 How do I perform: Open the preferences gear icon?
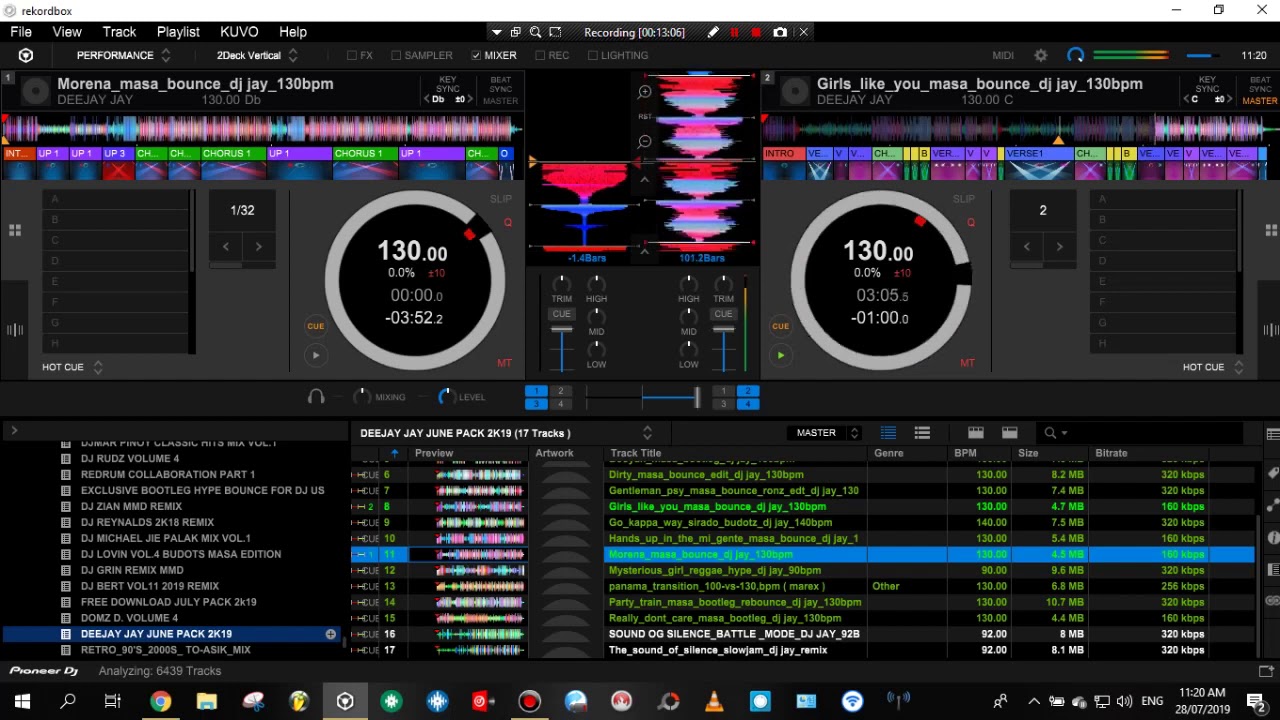pyautogui.click(x=1041, y=56)
